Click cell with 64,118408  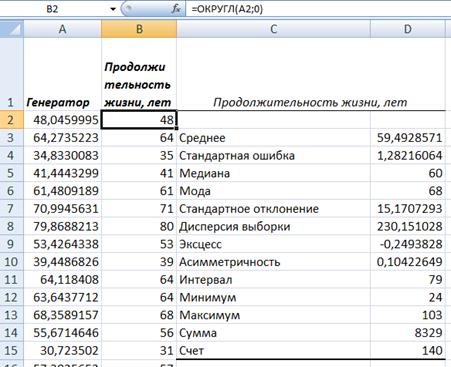pos(62,279)
